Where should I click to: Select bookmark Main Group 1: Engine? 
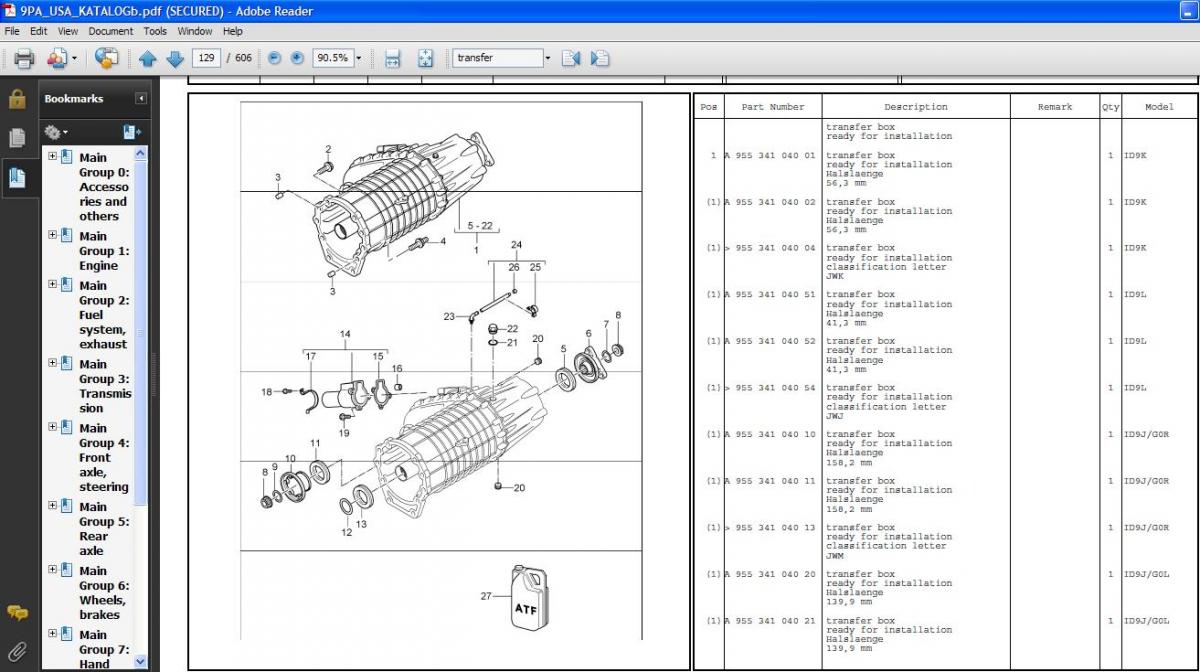pyautogui.click(x=104, y=251)
